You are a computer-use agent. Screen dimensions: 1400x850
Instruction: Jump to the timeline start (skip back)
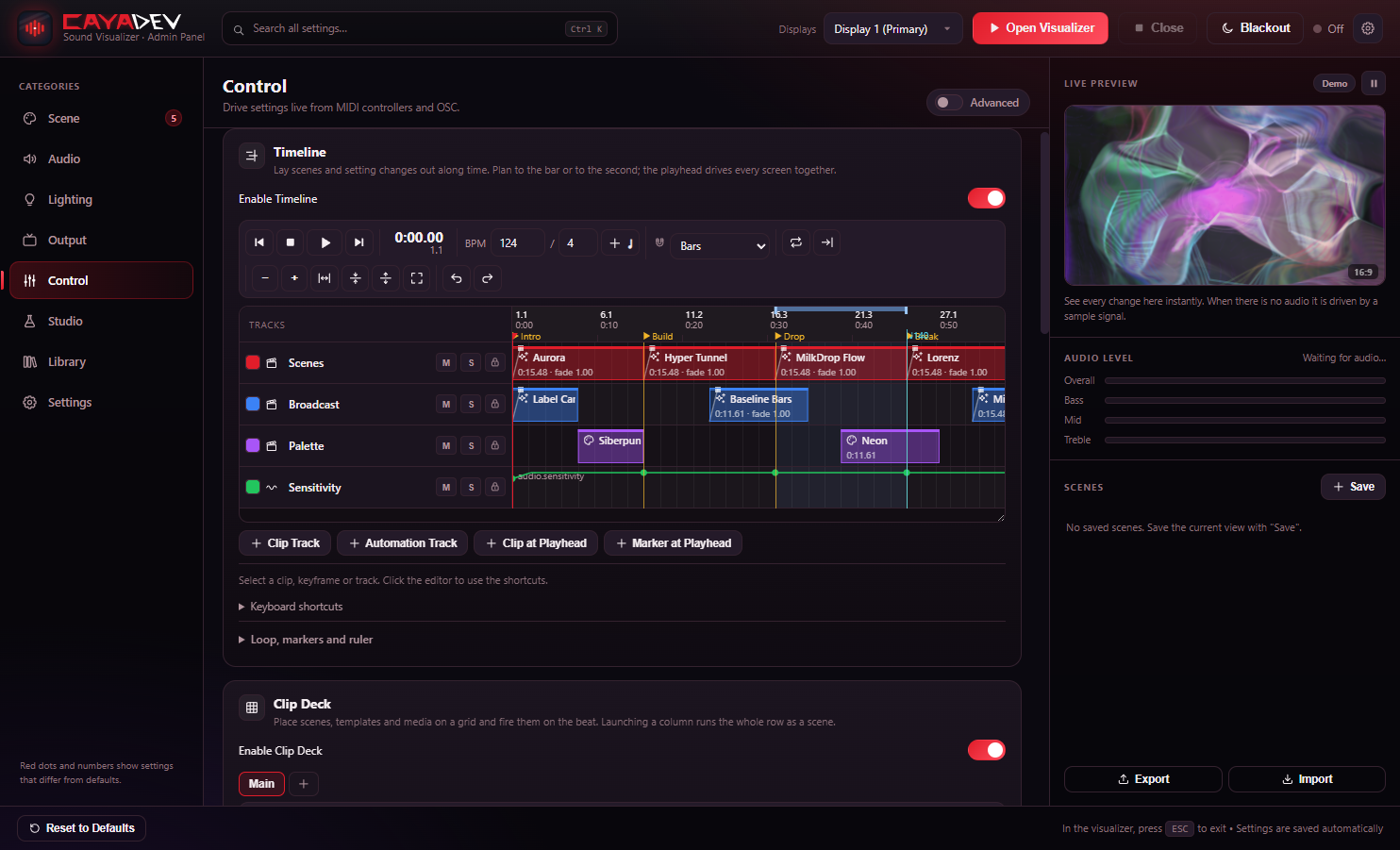point(259,242)
